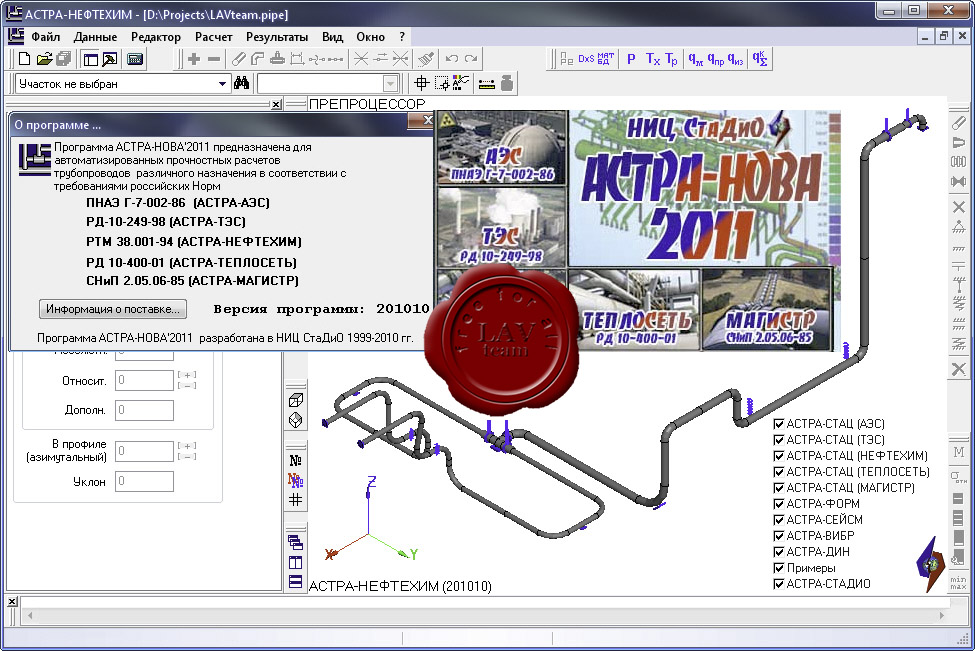Image resolution: width=975 pixels, height=651 pixels.
Task: Toggle АСТРА-ДИН checkbox
Action: click(779, 552)
